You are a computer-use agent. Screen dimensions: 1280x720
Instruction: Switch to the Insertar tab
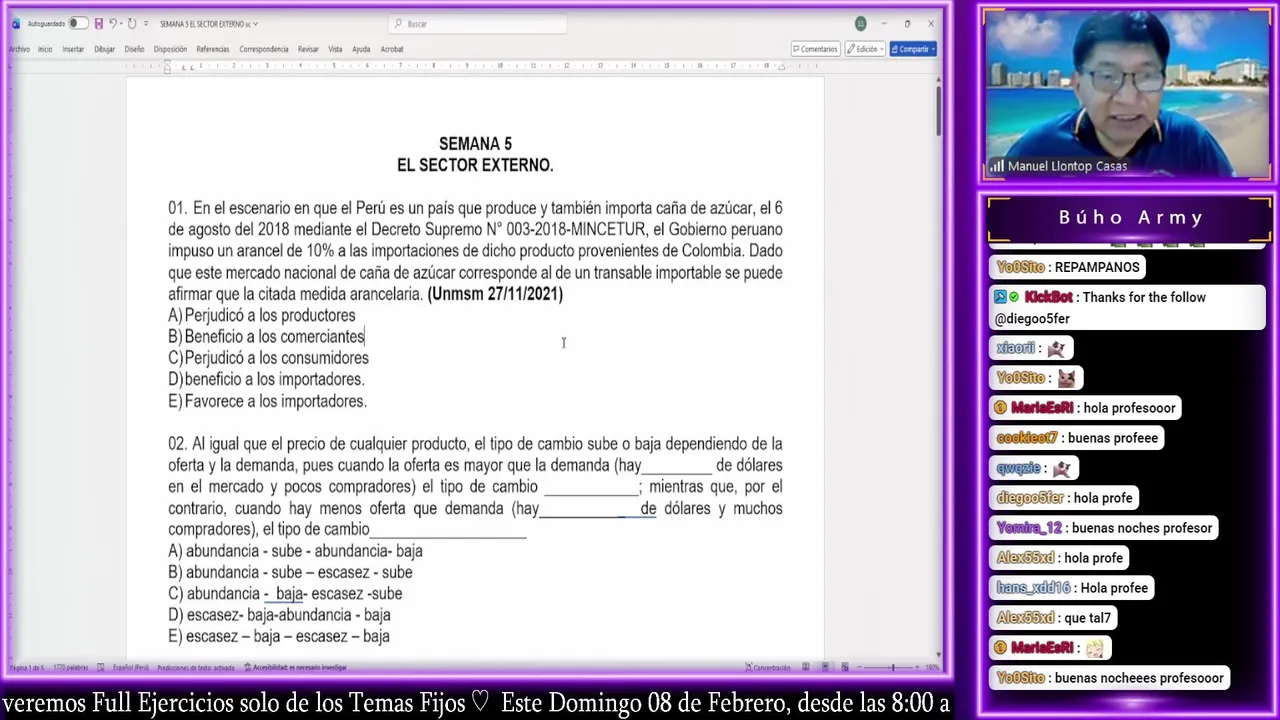(x=73, y=49)
